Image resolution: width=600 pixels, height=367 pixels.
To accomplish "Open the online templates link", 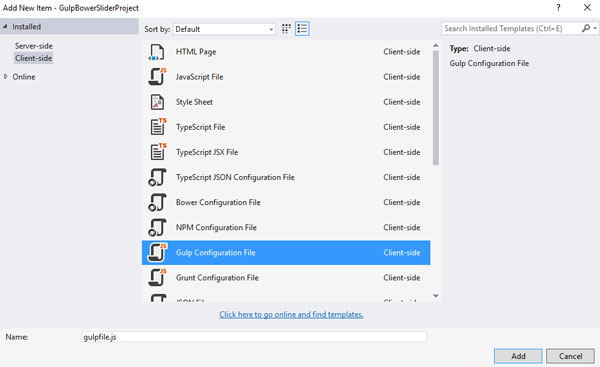I will tap(291, 315).
